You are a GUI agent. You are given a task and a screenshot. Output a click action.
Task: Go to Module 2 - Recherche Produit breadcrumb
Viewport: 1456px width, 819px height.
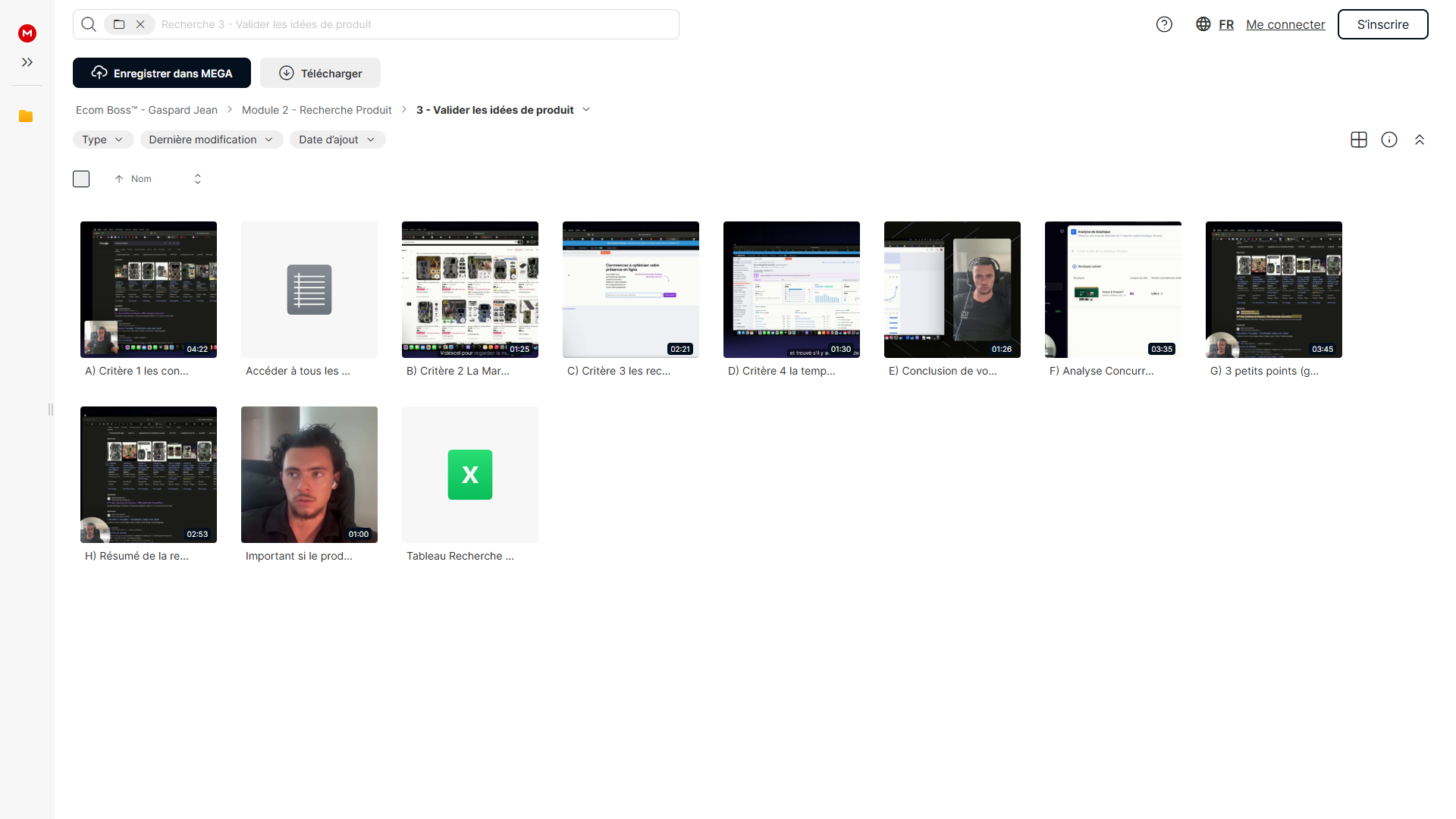(317, 110)
